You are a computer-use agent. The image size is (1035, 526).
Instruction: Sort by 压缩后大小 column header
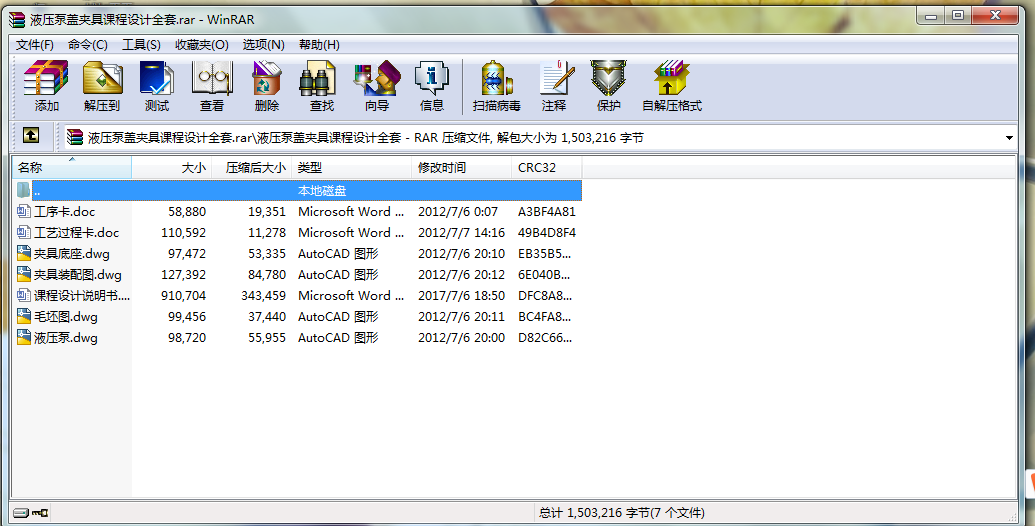251,168
